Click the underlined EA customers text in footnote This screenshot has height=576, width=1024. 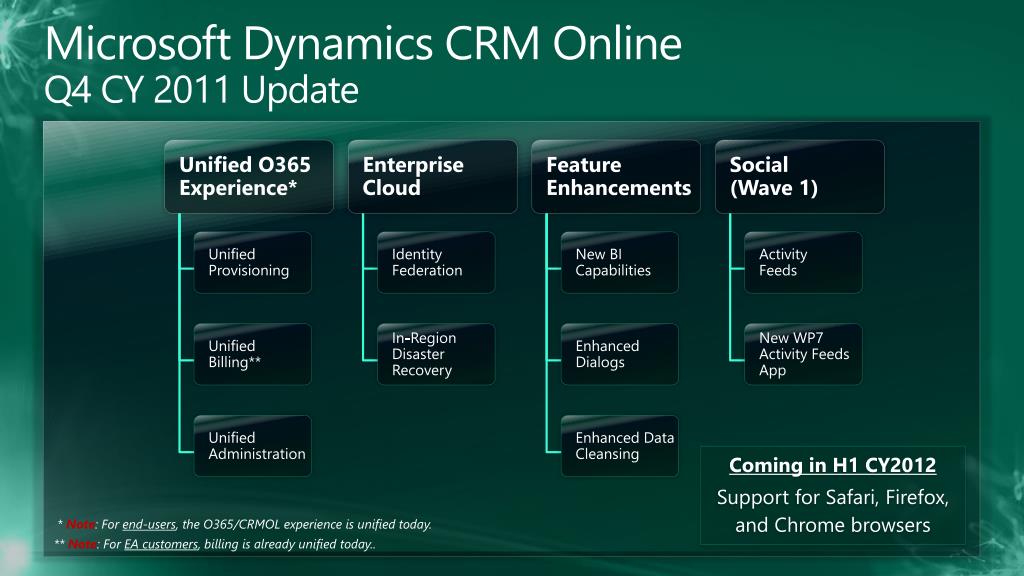161,544
